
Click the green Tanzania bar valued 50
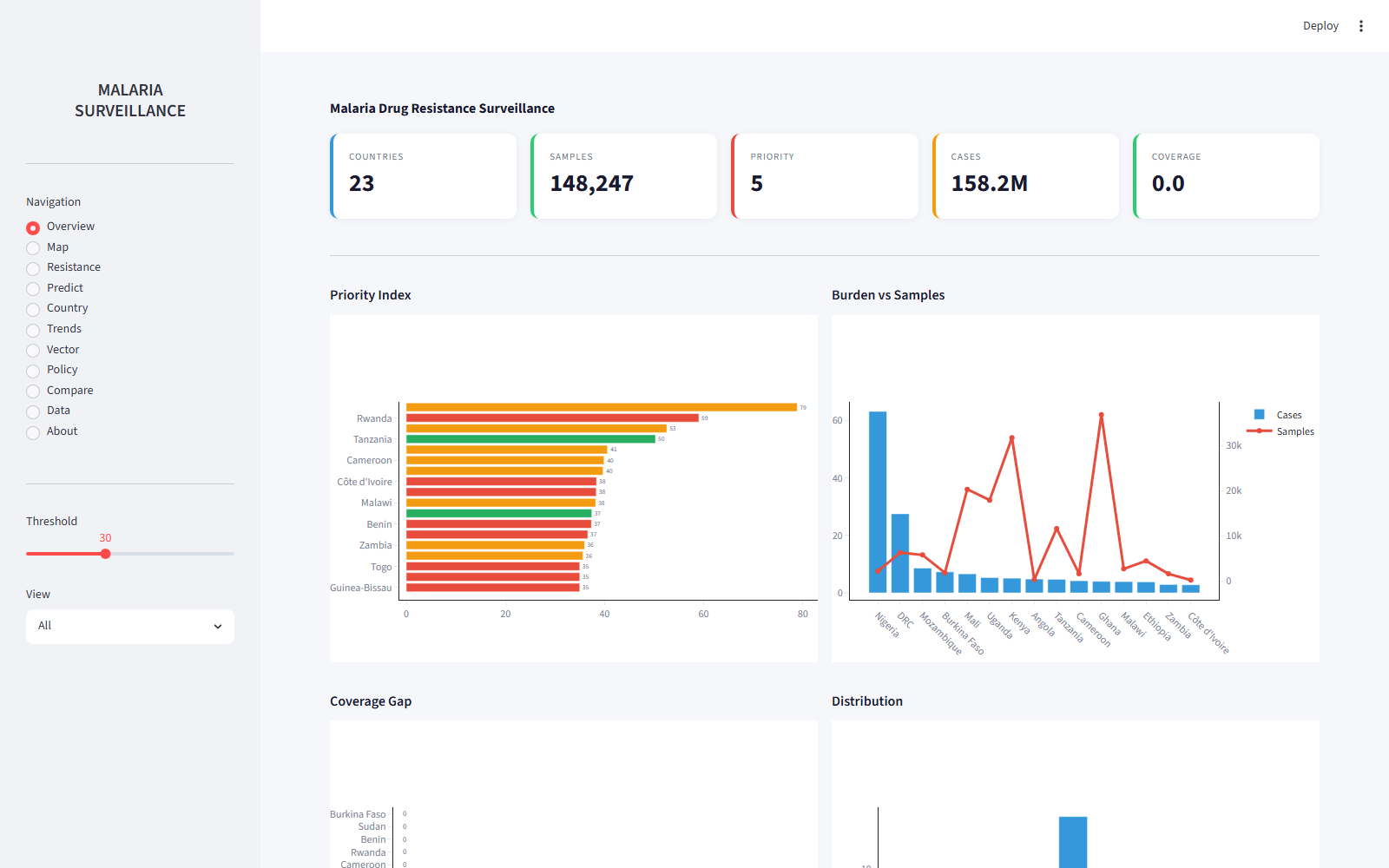click(x=530, y=439)
